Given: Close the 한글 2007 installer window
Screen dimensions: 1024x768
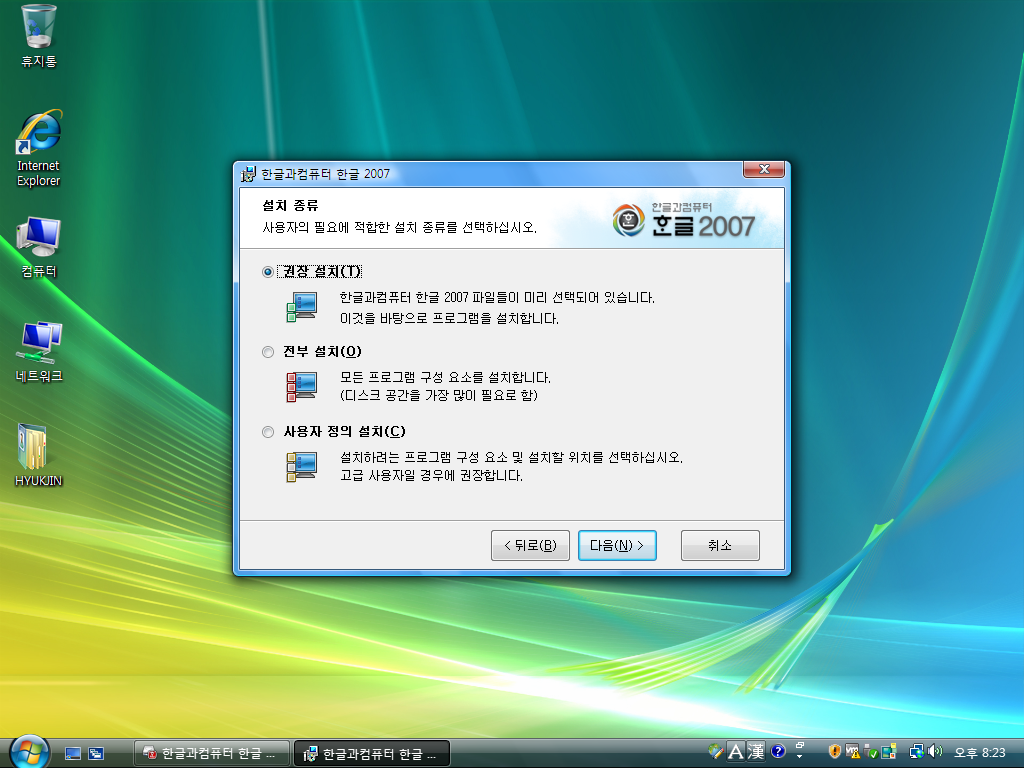Looking at the screenshot, I should (x=764, y=169).
